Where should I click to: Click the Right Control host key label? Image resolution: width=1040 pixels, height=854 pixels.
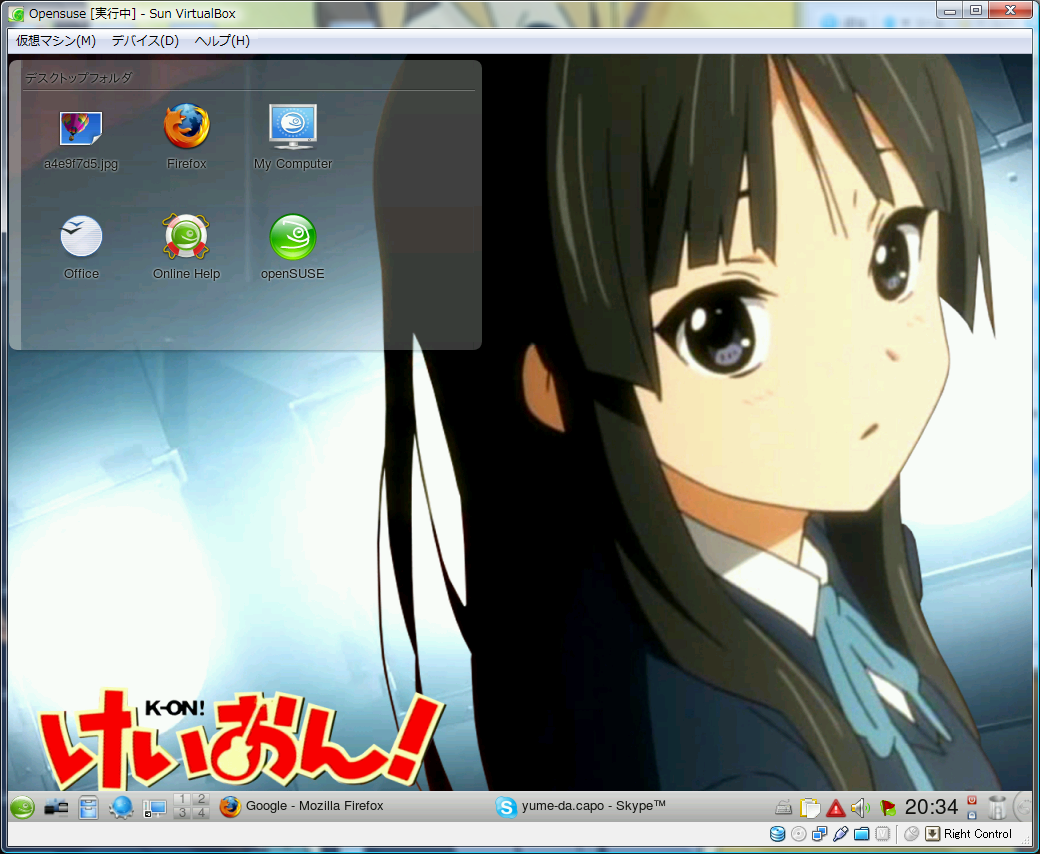(x=978, y=833)
